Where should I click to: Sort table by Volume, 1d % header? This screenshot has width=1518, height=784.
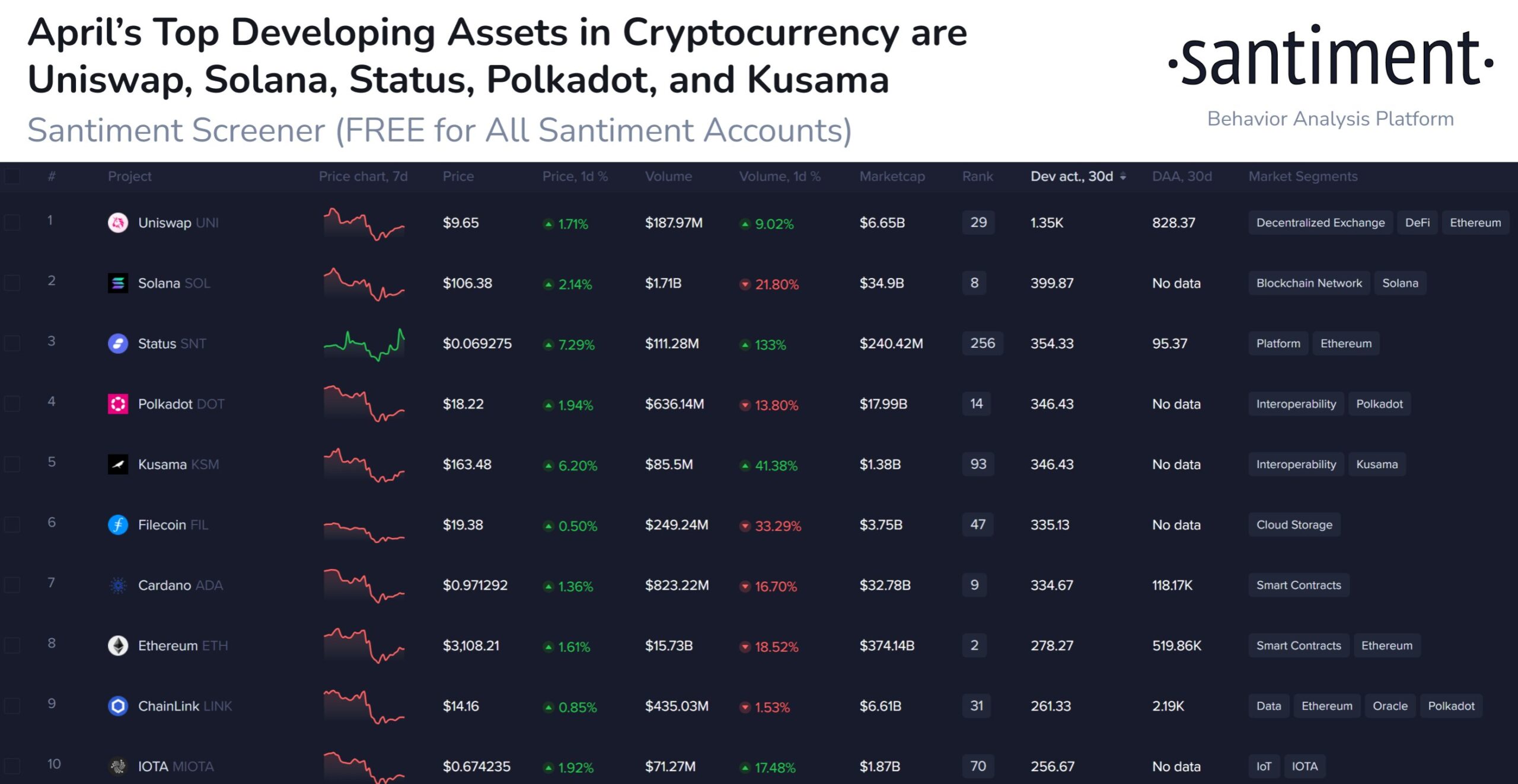(x=780, y=177)
